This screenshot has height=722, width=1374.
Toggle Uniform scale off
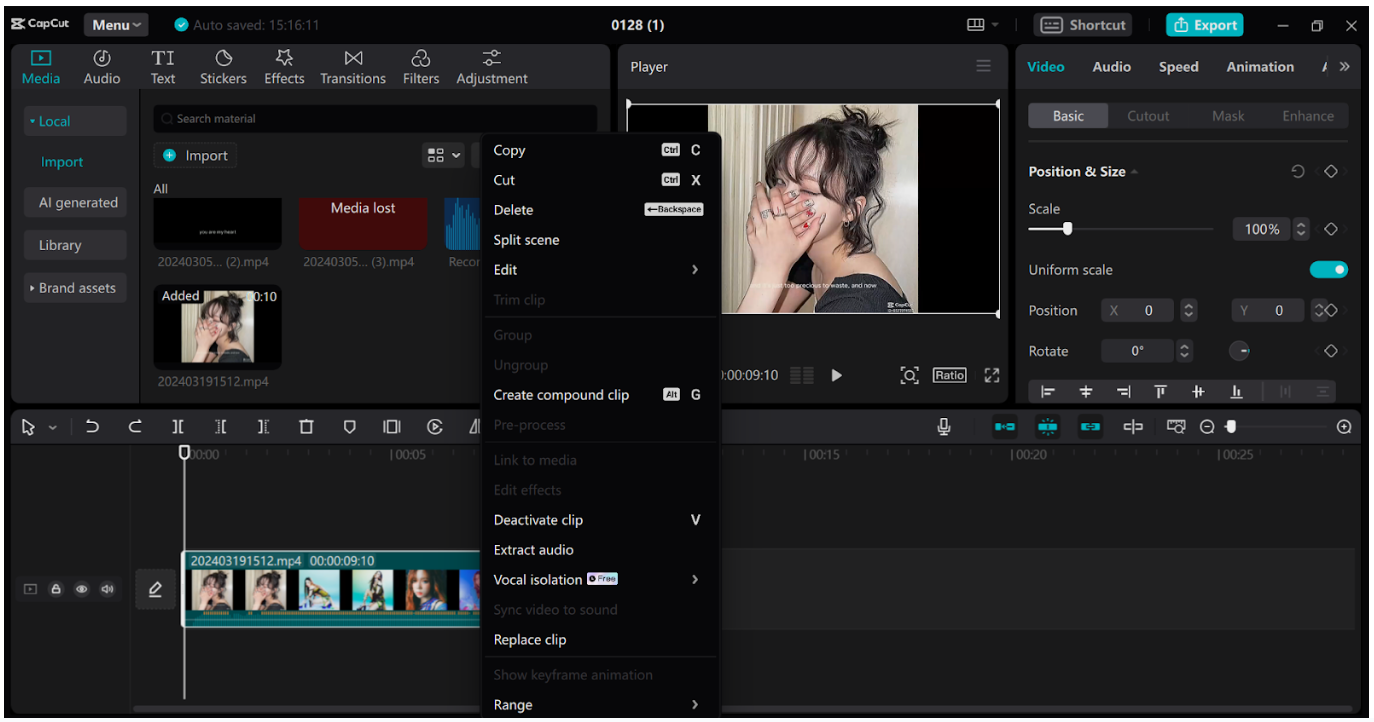[1328, 269]
